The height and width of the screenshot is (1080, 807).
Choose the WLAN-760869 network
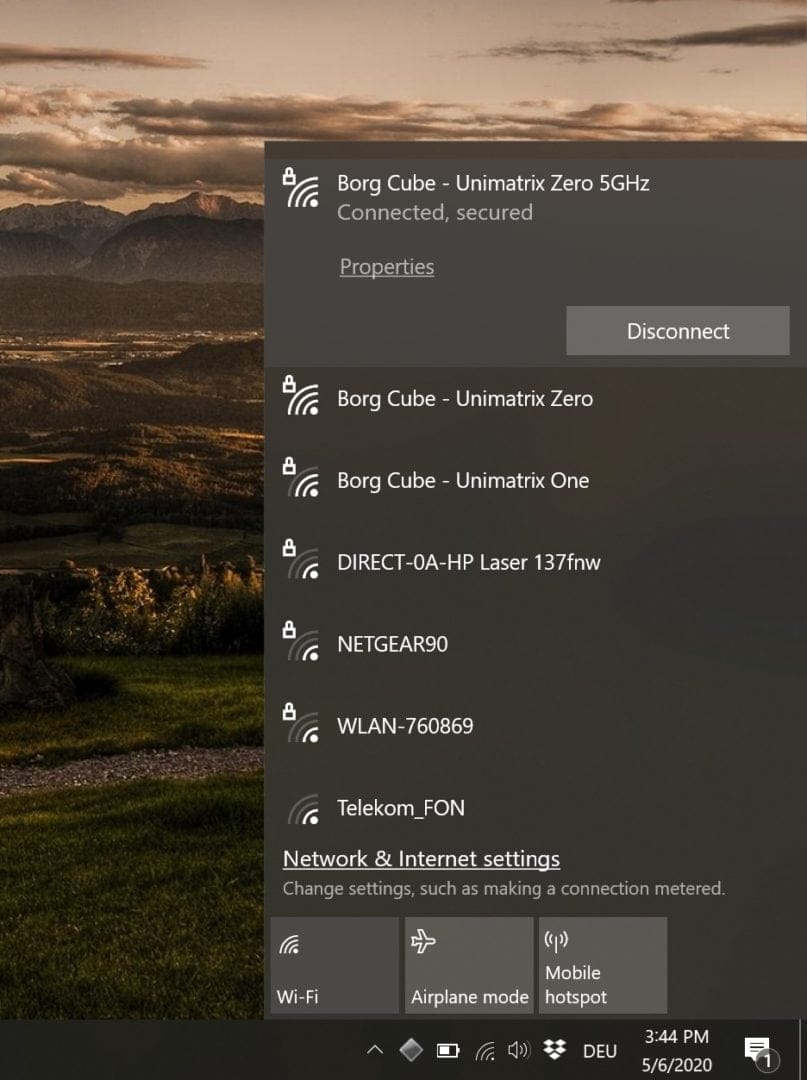(405, 727)
